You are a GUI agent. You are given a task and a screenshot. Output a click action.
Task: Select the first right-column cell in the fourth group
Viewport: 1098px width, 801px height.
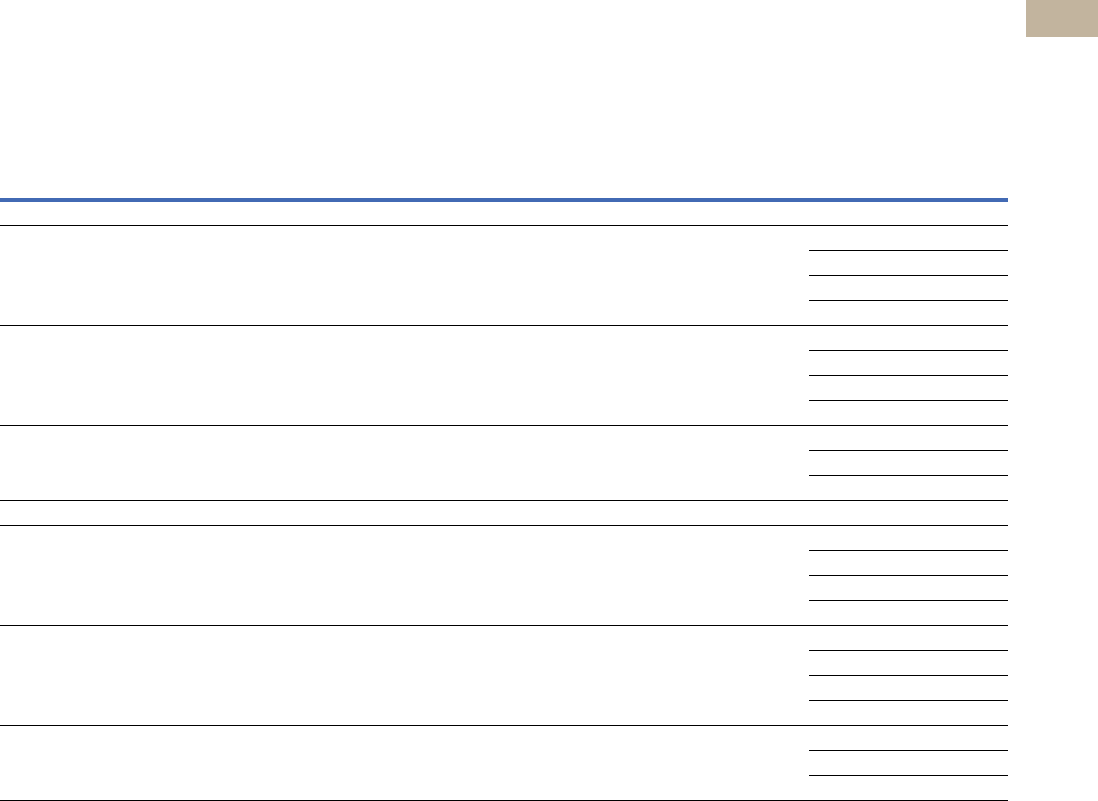[x=907, y=538]
